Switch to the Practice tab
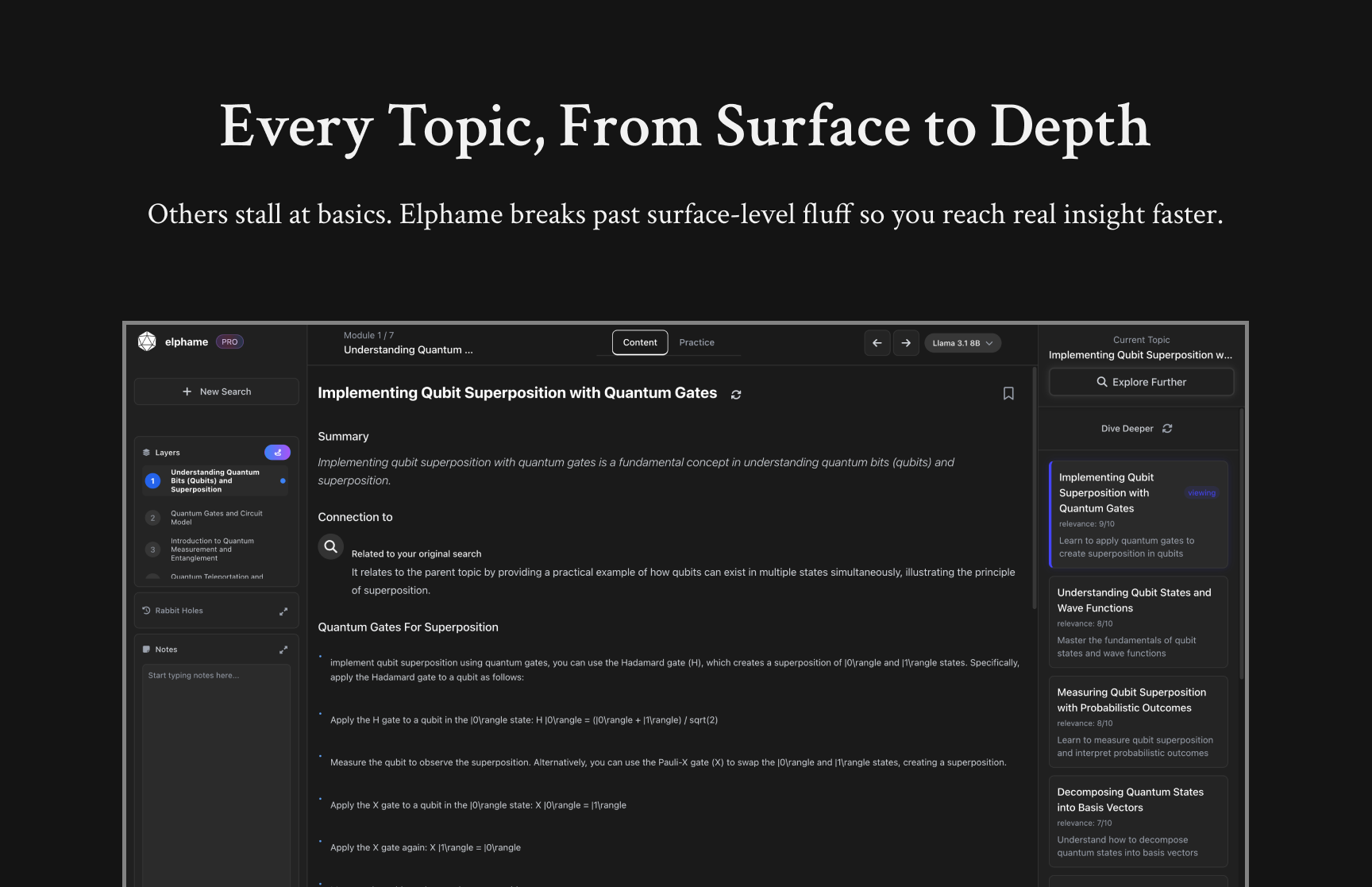The width and height of the screenshot is (1372, 887). (x=696, y=342)
